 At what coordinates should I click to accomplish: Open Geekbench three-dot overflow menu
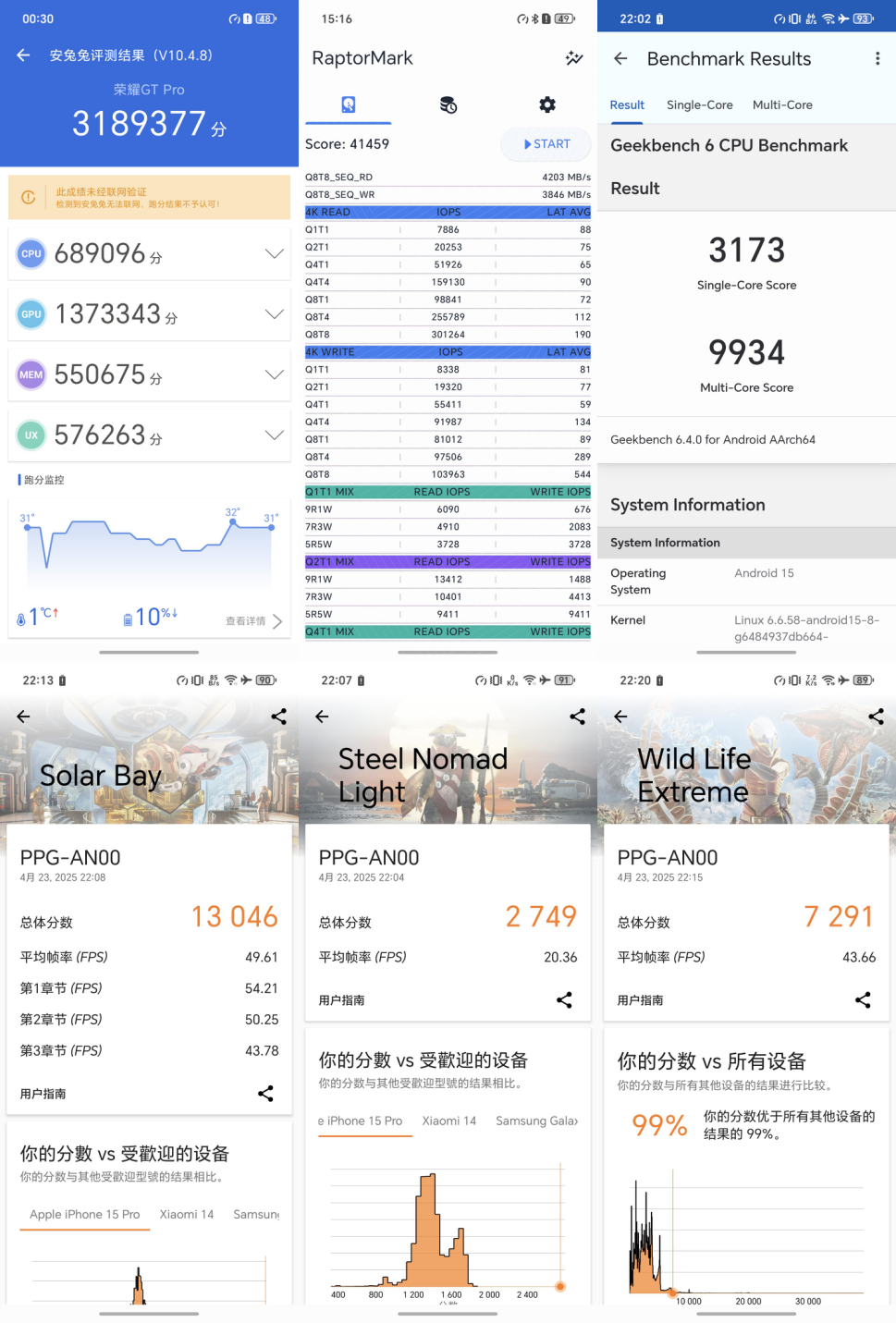point(877,58)
